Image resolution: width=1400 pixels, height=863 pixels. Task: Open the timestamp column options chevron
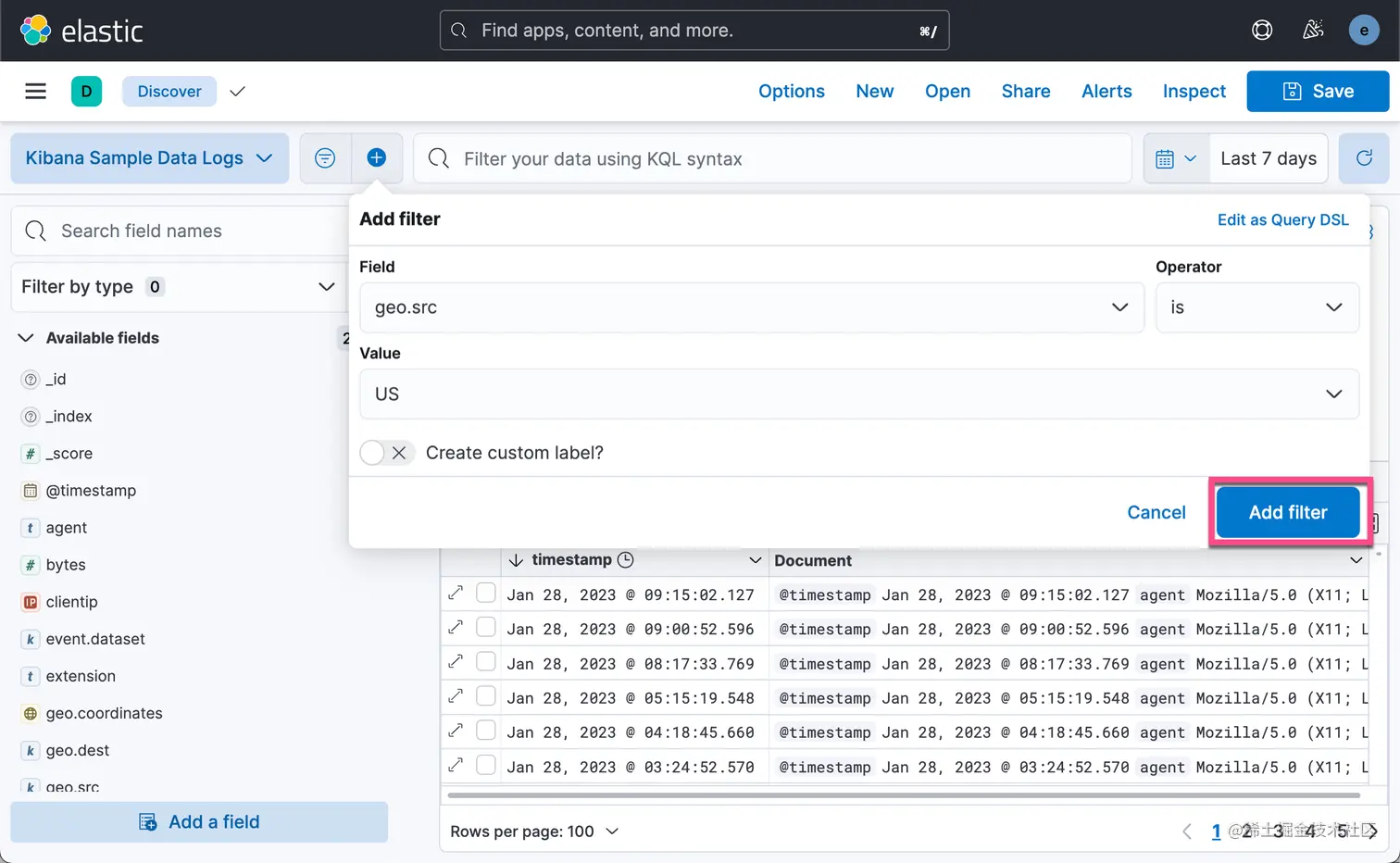[755, 560]
